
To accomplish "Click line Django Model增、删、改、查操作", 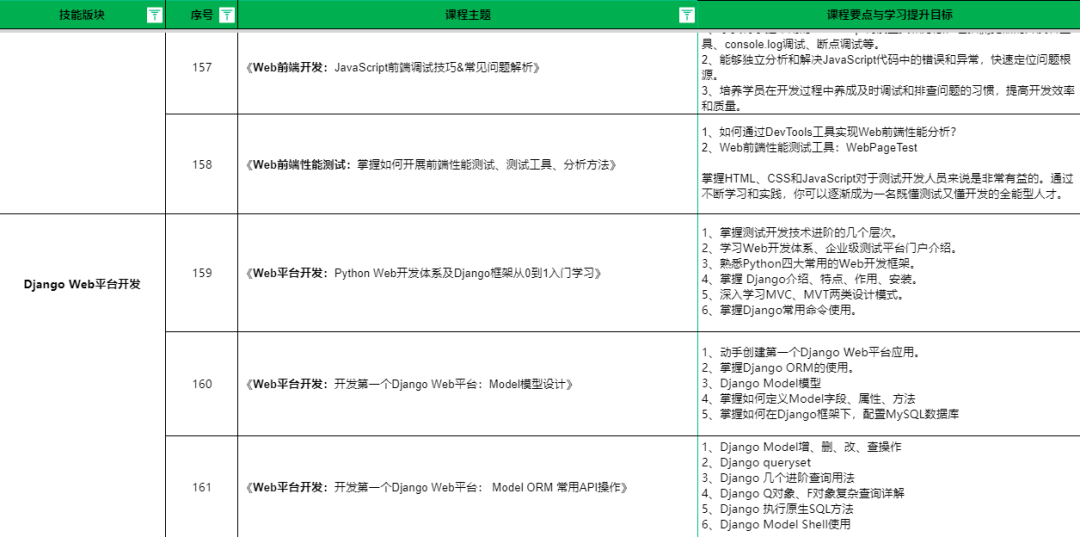I will click(802, 447).
